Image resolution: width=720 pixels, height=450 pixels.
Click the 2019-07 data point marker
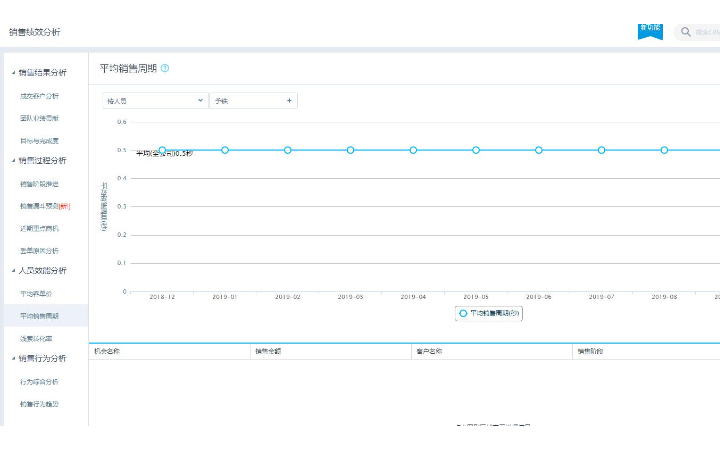[601, 150]
